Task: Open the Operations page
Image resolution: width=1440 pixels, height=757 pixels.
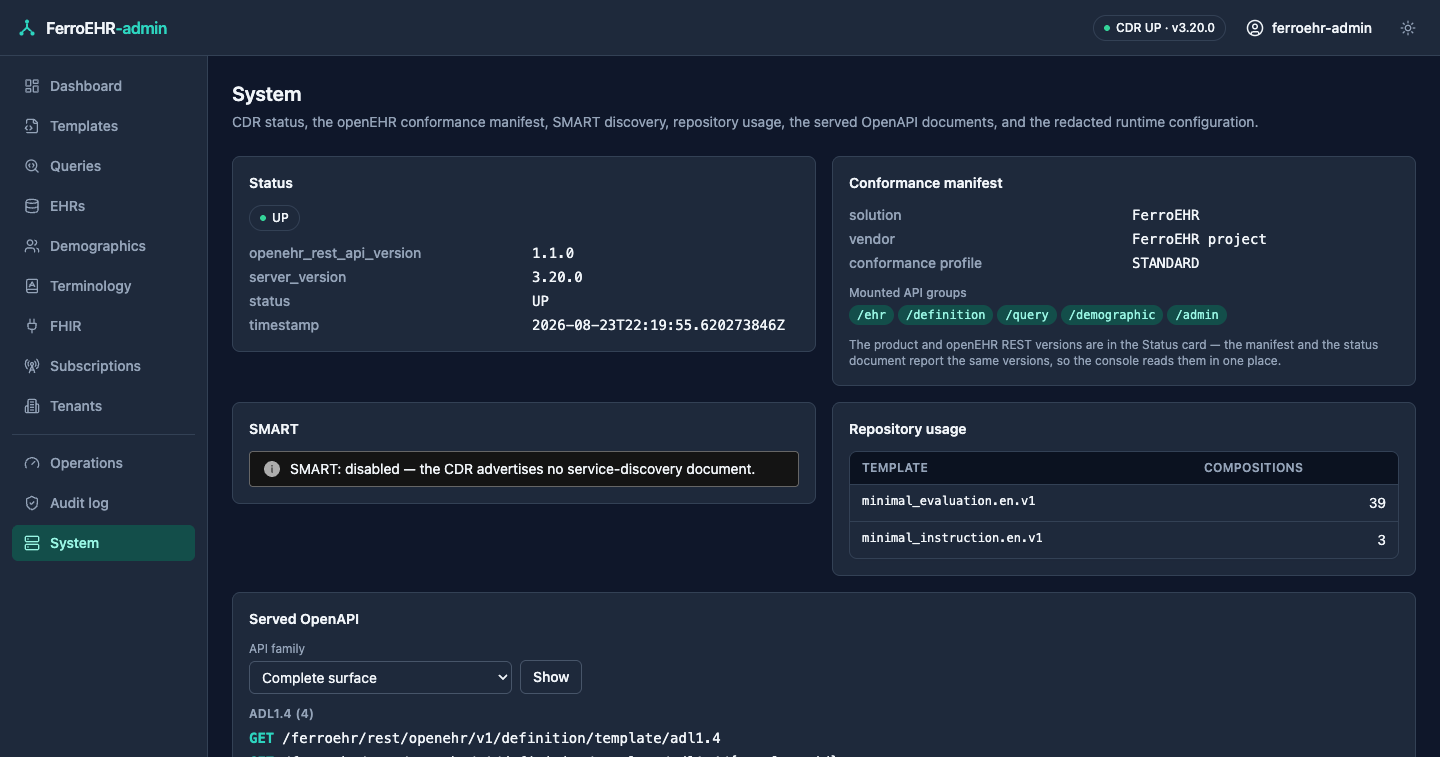Action: click(103, 463)
